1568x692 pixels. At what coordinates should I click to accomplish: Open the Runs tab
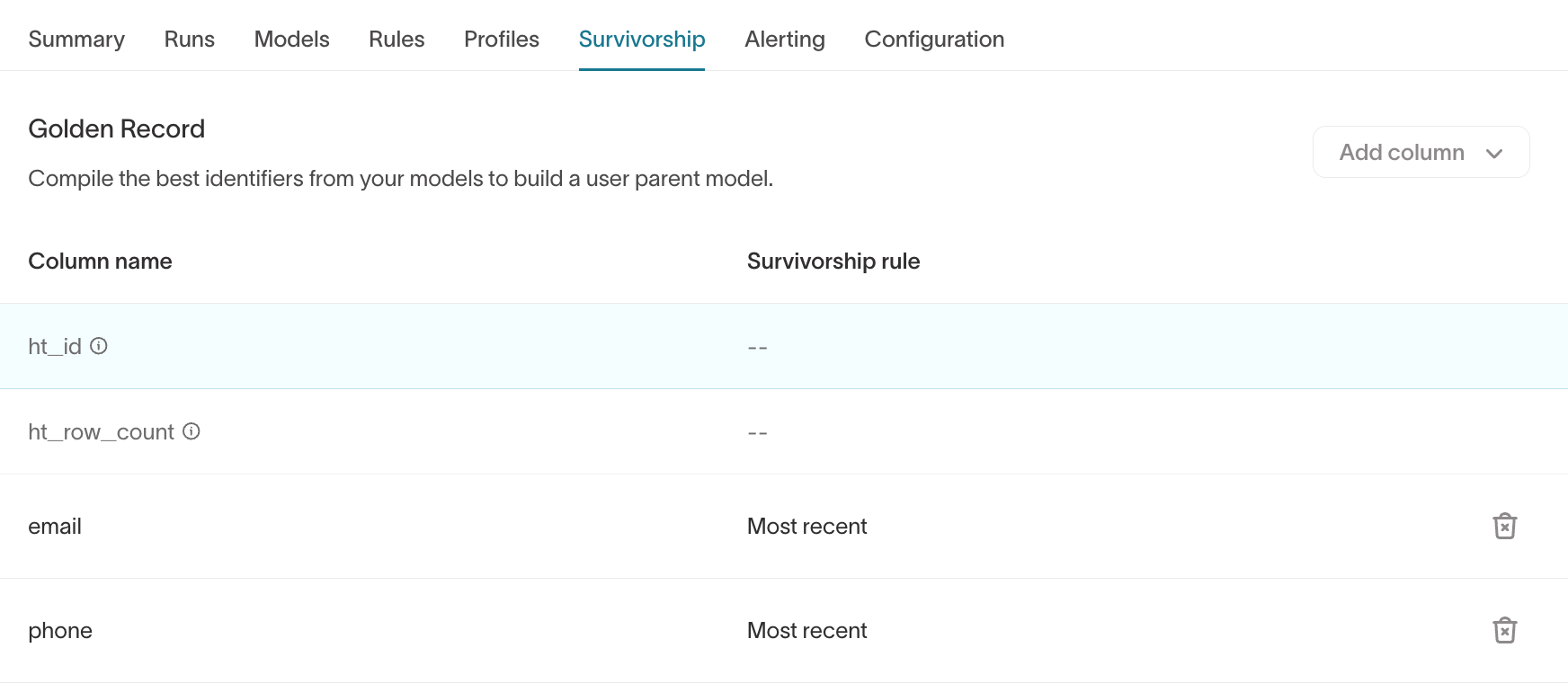(x=188, y=39)
